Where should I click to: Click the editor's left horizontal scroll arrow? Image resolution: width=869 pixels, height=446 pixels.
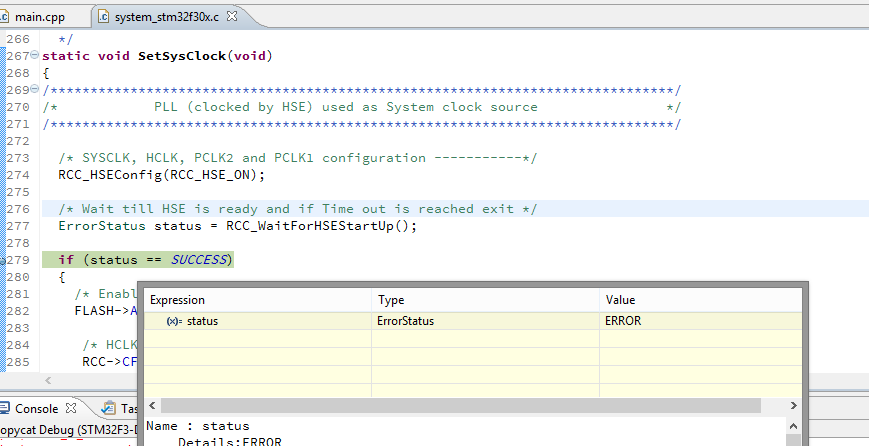(x=48, y=380)
